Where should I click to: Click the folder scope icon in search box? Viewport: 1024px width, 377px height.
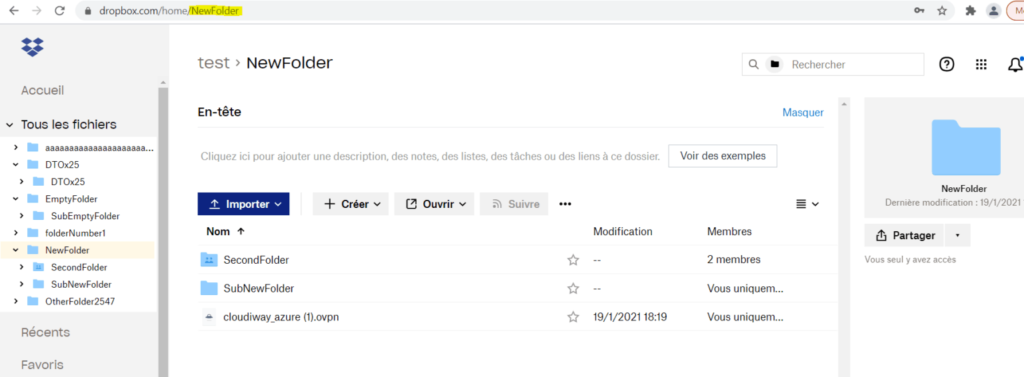(x=775, y=65)
